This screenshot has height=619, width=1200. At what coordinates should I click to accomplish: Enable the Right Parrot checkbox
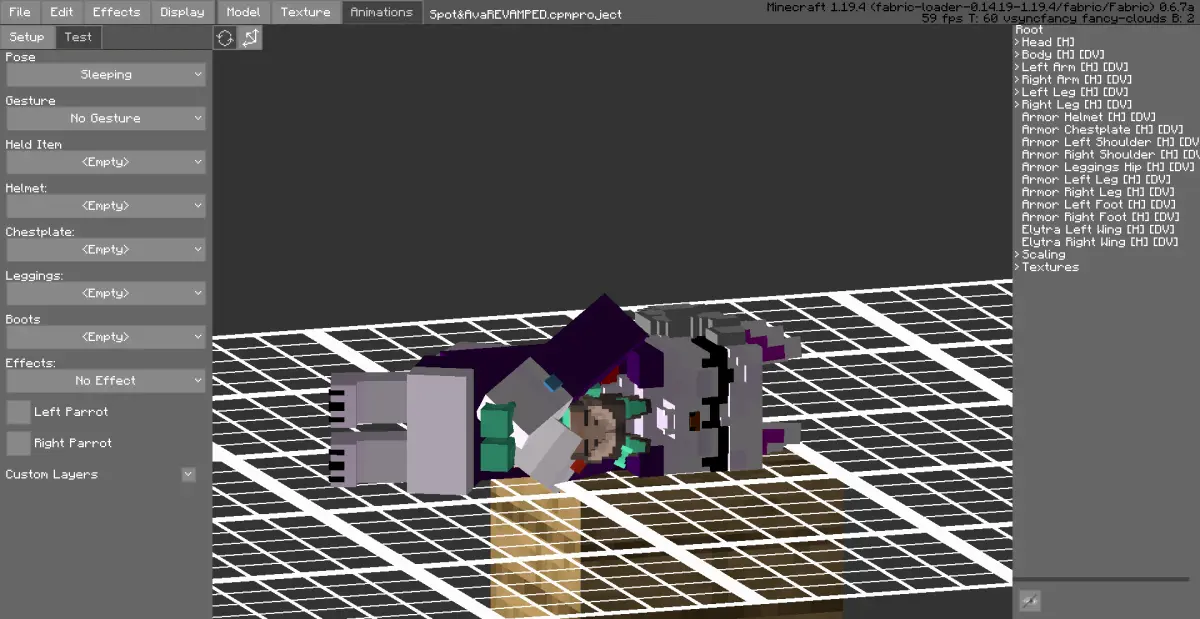(x=18, y=443)
